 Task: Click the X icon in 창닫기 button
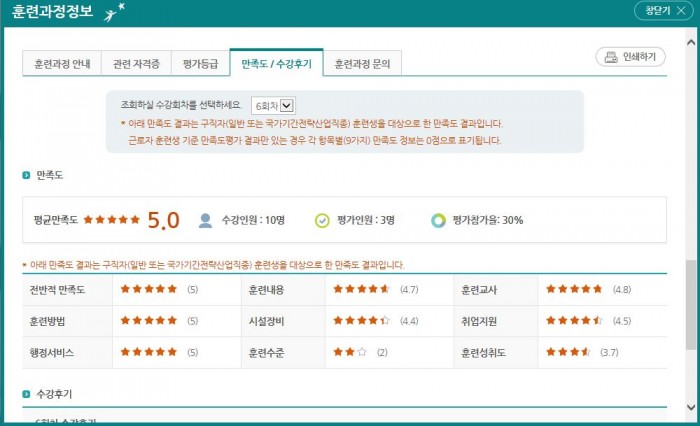pyautogui.click(x=680, y=11)
